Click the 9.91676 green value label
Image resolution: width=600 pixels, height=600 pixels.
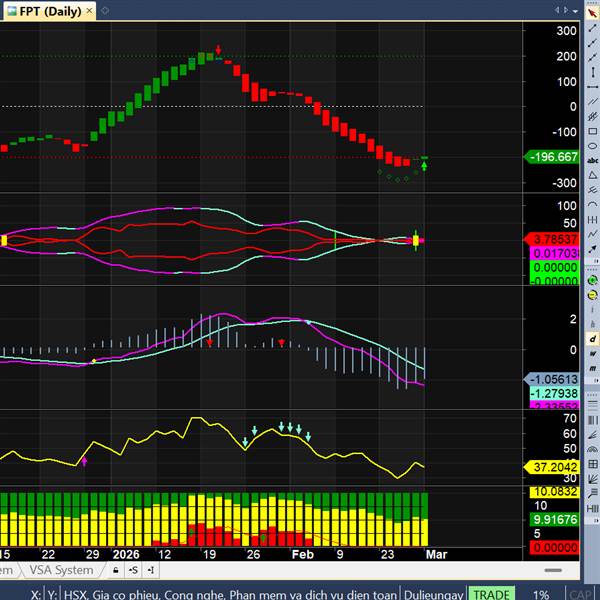[554, 520]
